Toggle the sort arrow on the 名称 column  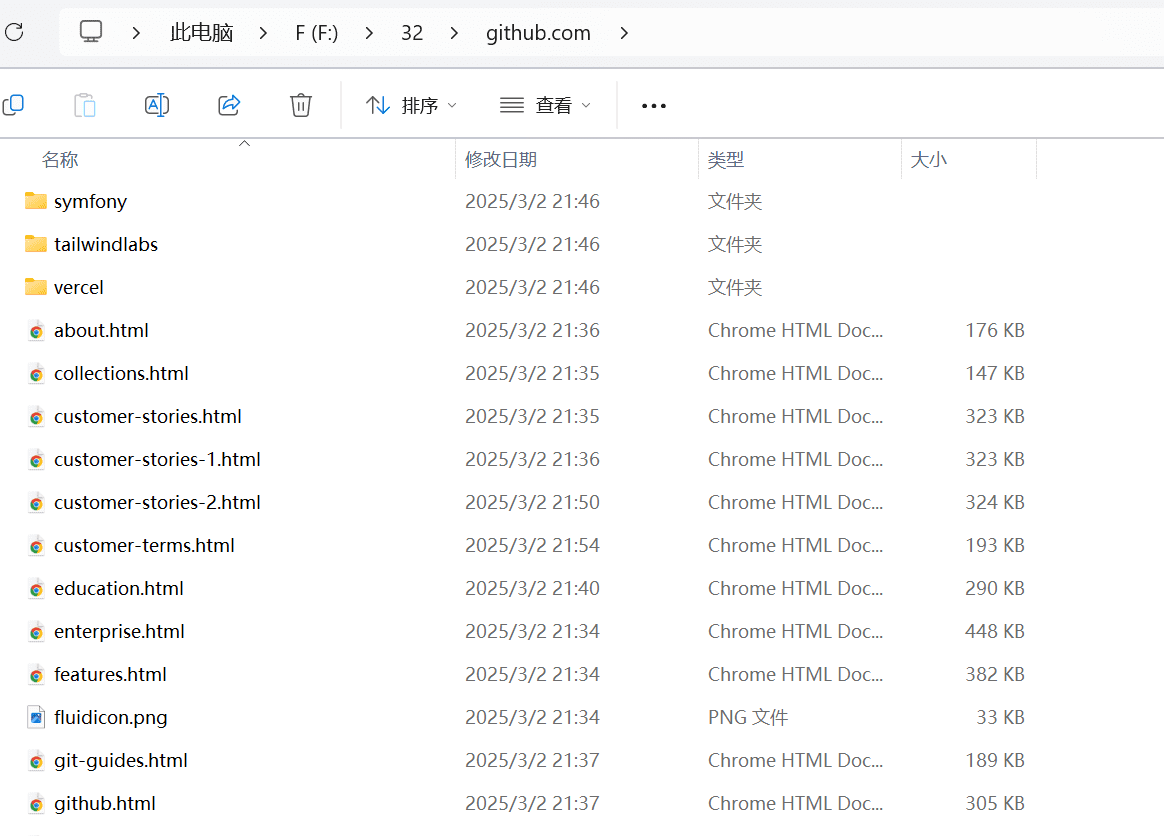coord(244,144)
